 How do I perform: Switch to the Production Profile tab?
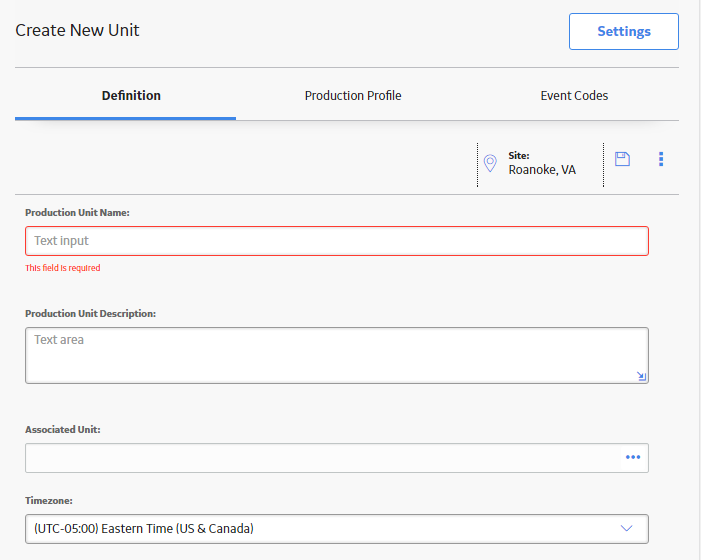353,96
